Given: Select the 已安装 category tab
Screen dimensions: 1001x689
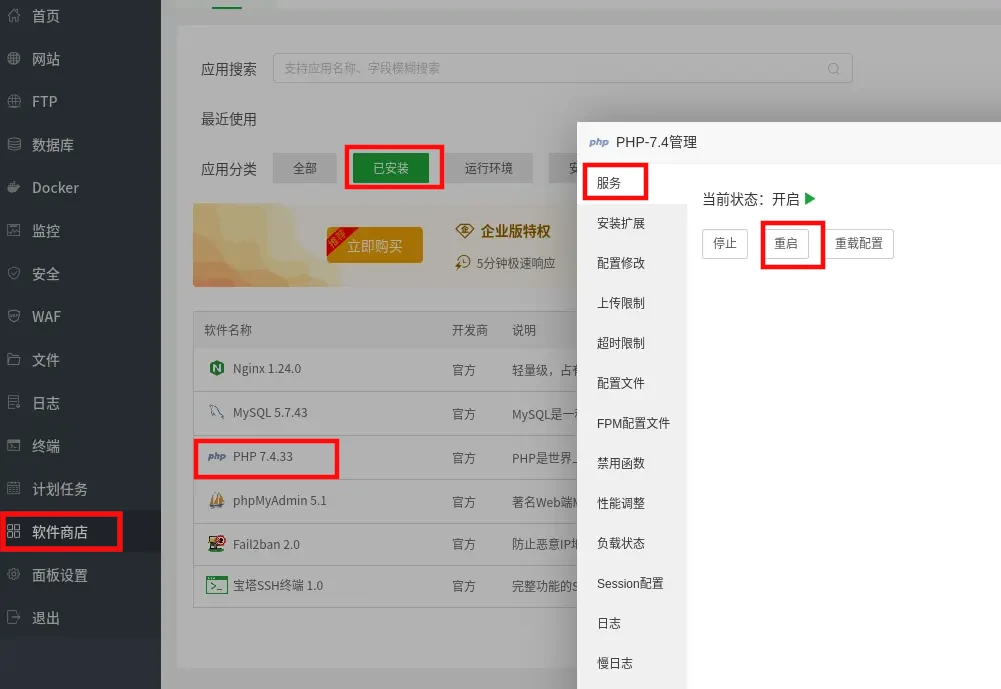Looking at the screenshot, I should (391, 168).
